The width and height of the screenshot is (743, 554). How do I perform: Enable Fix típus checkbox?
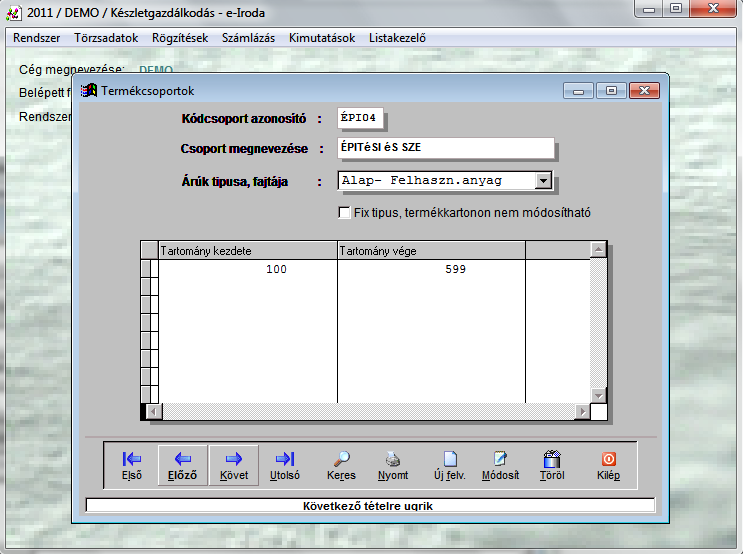tap(345, 213)
